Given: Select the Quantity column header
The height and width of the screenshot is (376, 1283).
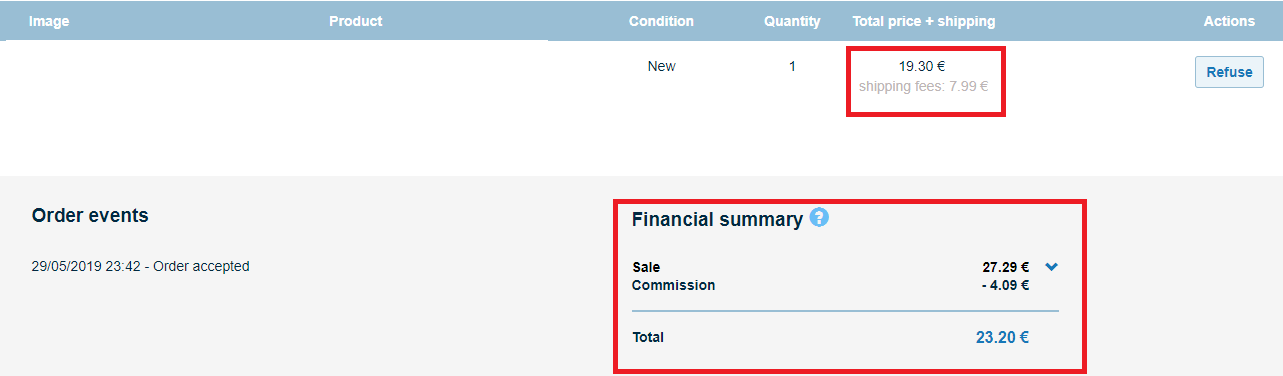Looking at the screenshot, I should pyautogui.click(x=792, y=21).
